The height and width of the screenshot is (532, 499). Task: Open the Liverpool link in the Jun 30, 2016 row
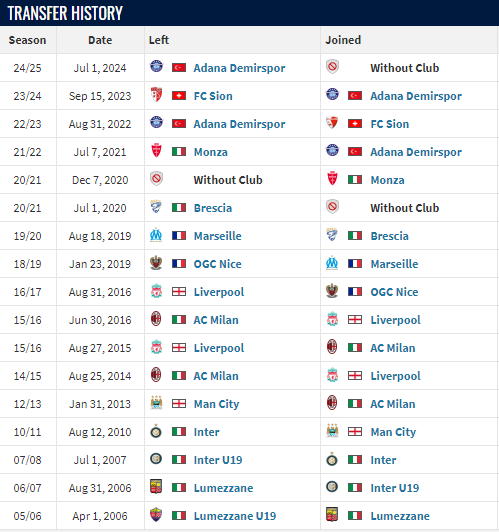pos(396,320)
